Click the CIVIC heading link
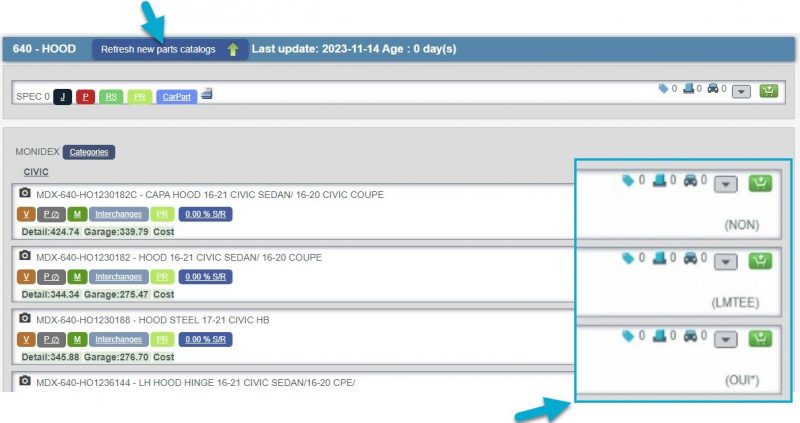This screenshot has width=800, height=423. [x=36, y=172]
